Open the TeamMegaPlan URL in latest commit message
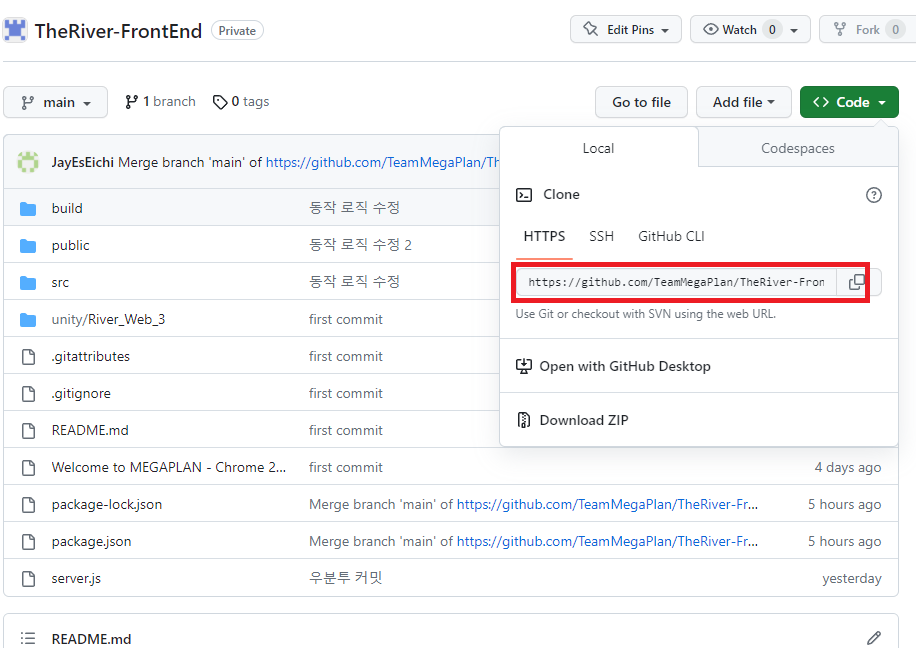 382,162
